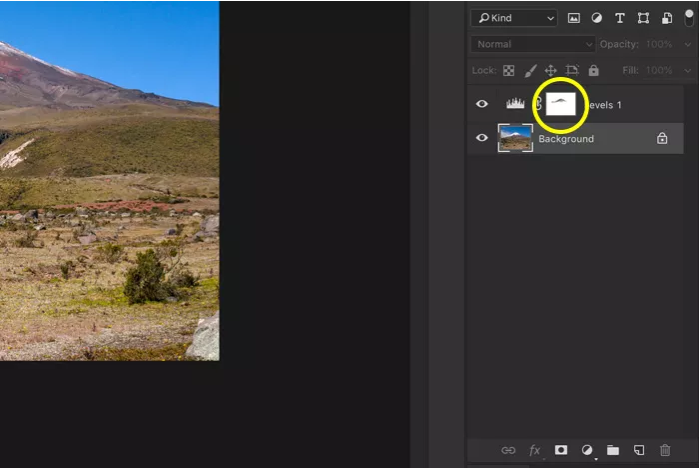Click the add layer mask button
The width and height of the screenshot is (699, 468).
click(x=561, y=450)
